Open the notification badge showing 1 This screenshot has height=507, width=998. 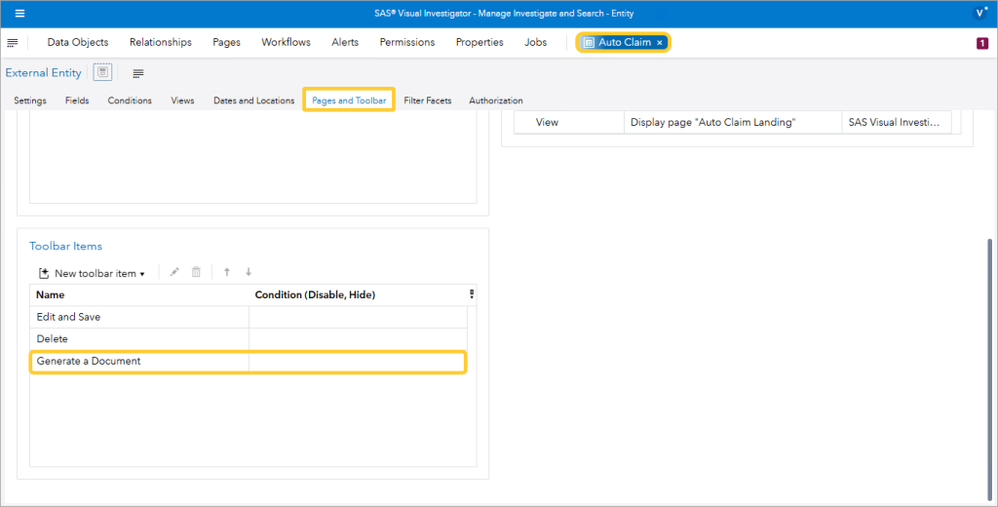coord(982,43)
